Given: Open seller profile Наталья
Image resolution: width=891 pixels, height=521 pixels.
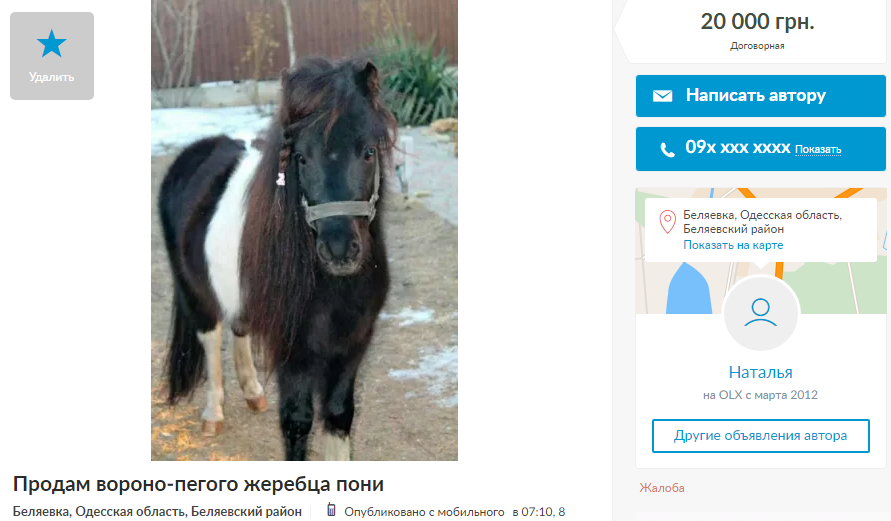Looking at the screenshot, I should [x=760, y=372].
